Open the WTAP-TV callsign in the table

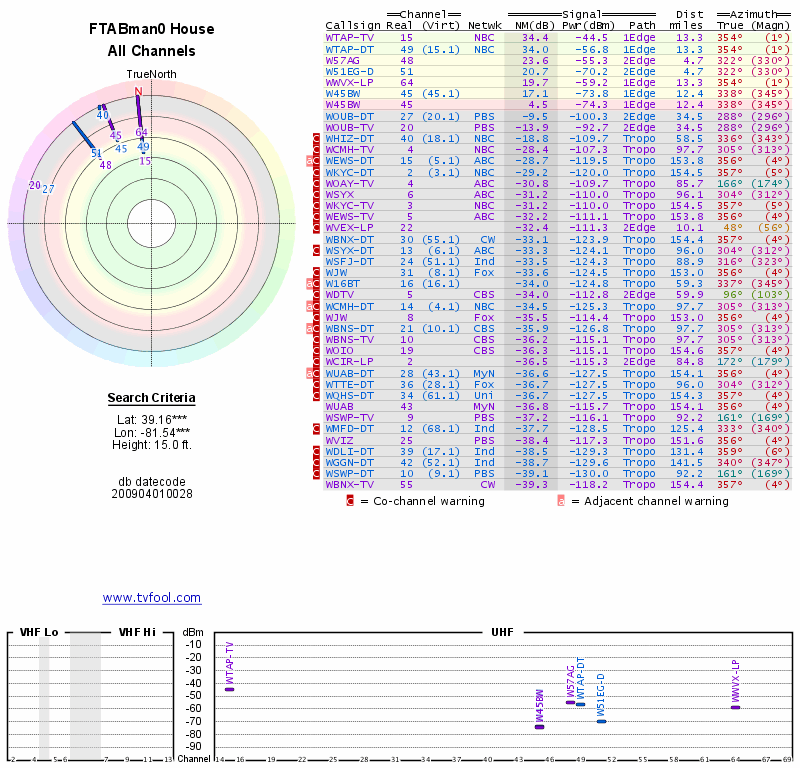pyautogui.click(x=349, y=38)
